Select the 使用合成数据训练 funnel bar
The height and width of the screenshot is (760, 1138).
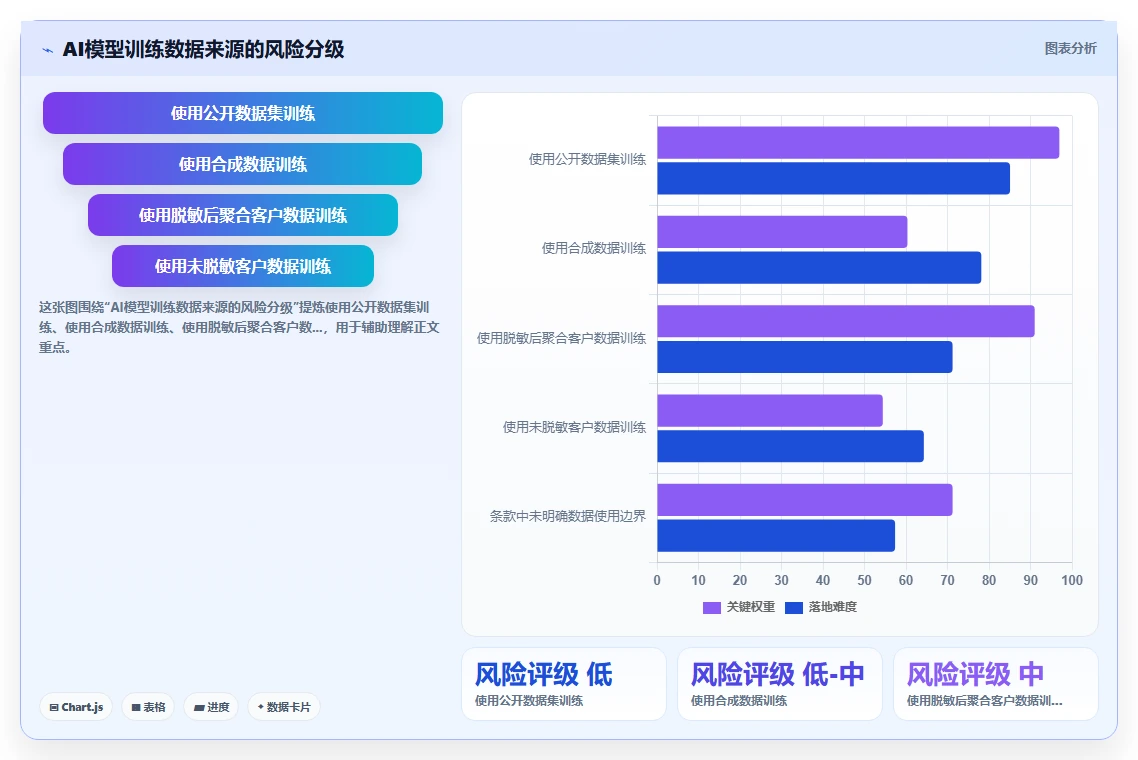coord(242,164)
